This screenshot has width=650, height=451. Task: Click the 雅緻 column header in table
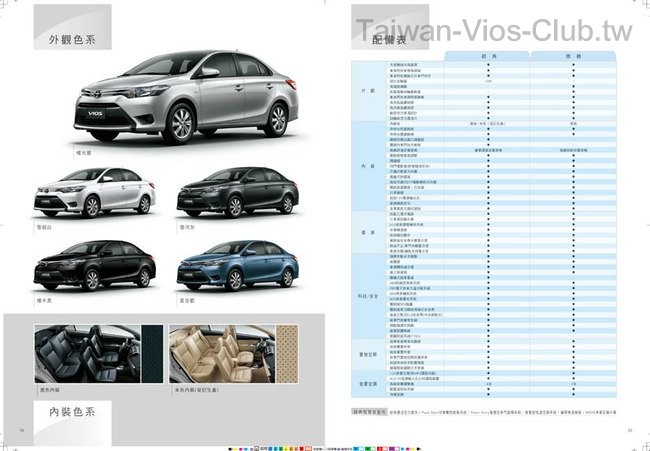pyautogui.click(x=577, y=55)
